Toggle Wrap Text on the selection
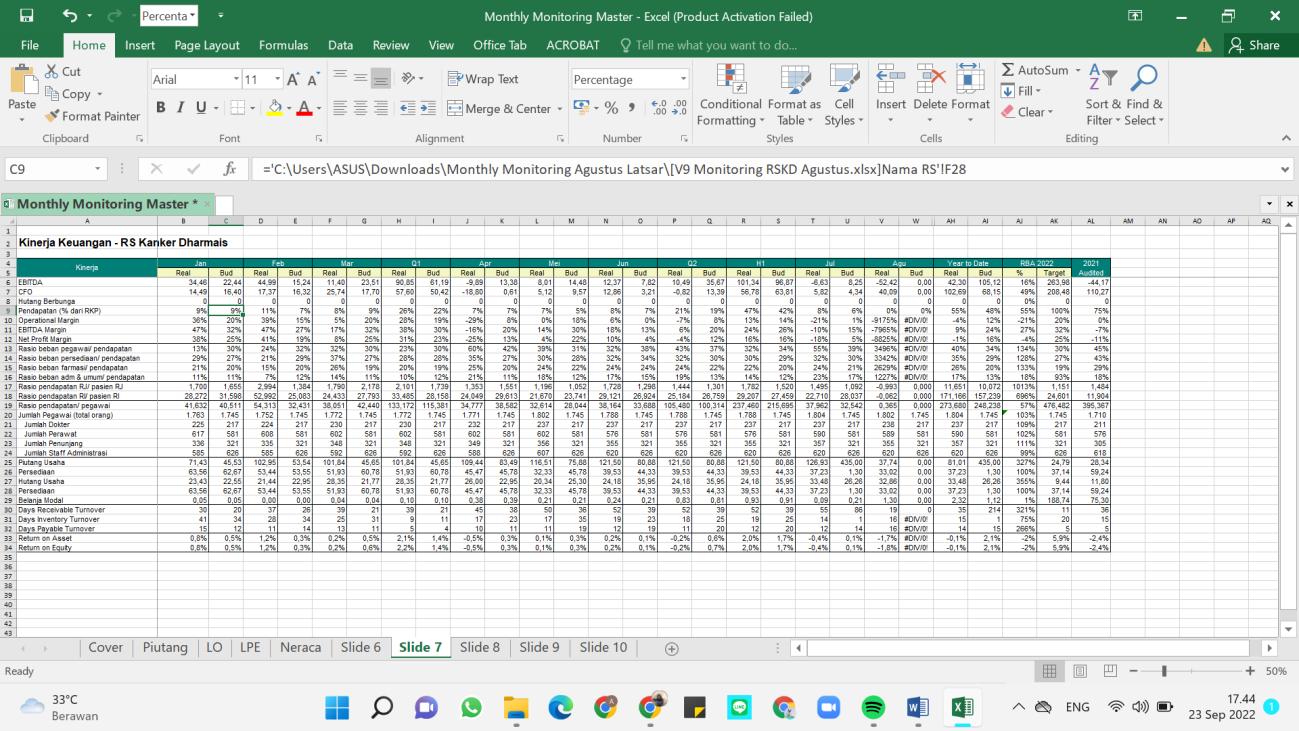The image size is (1299, 731). click(x=483, y=79)
